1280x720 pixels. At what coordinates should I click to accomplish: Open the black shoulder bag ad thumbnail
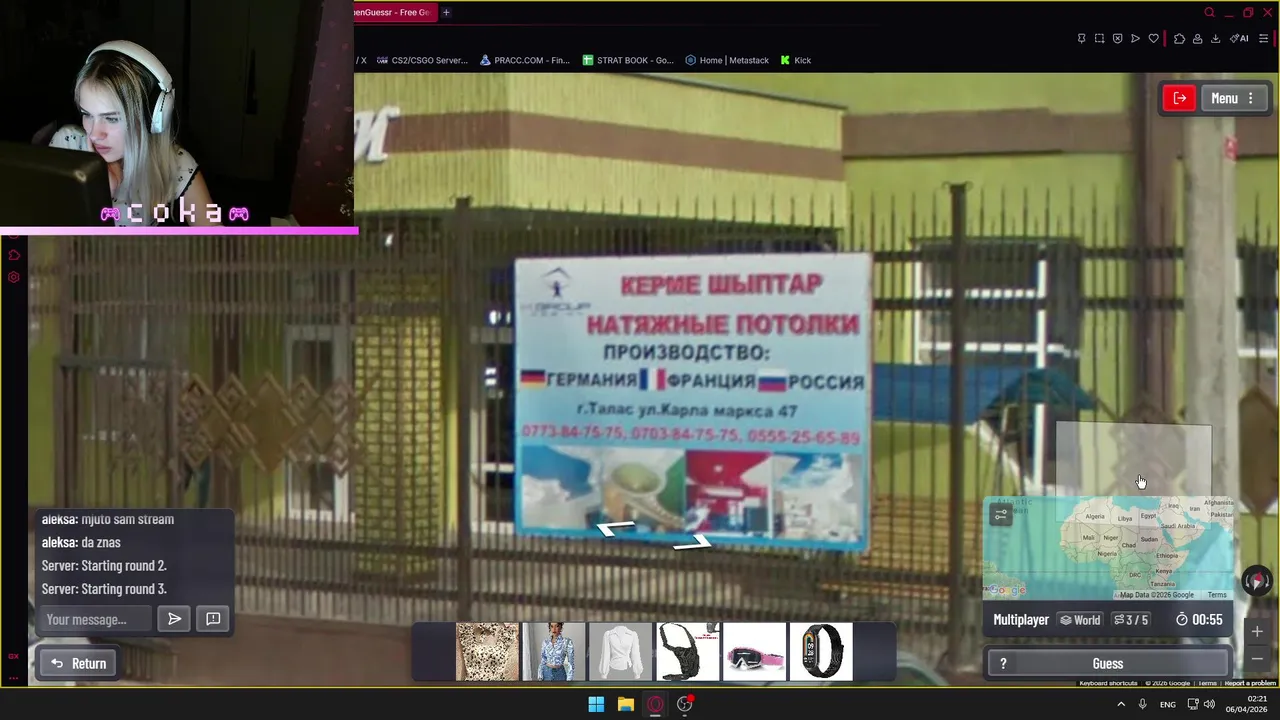pos(687,651)
